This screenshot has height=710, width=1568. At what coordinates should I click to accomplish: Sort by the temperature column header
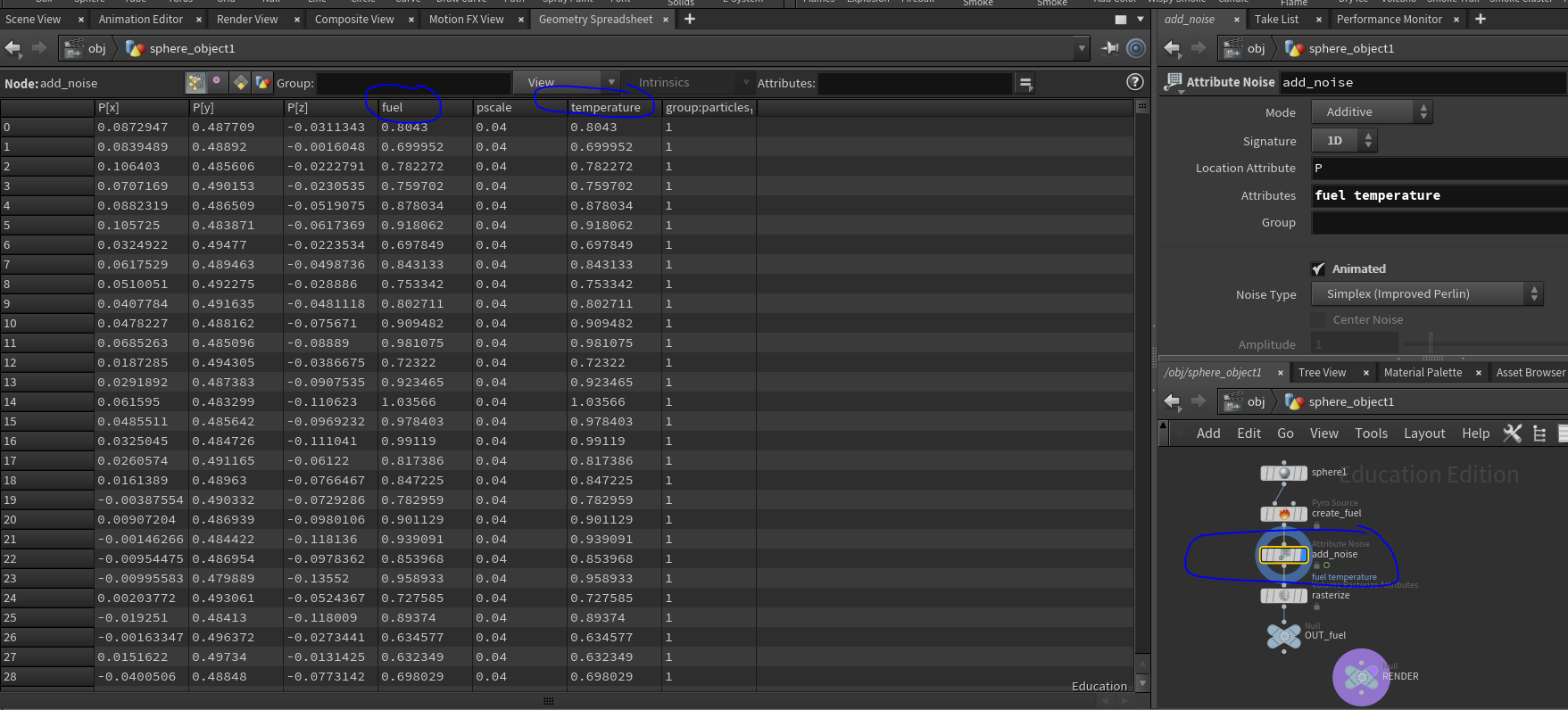coord(606,108)
